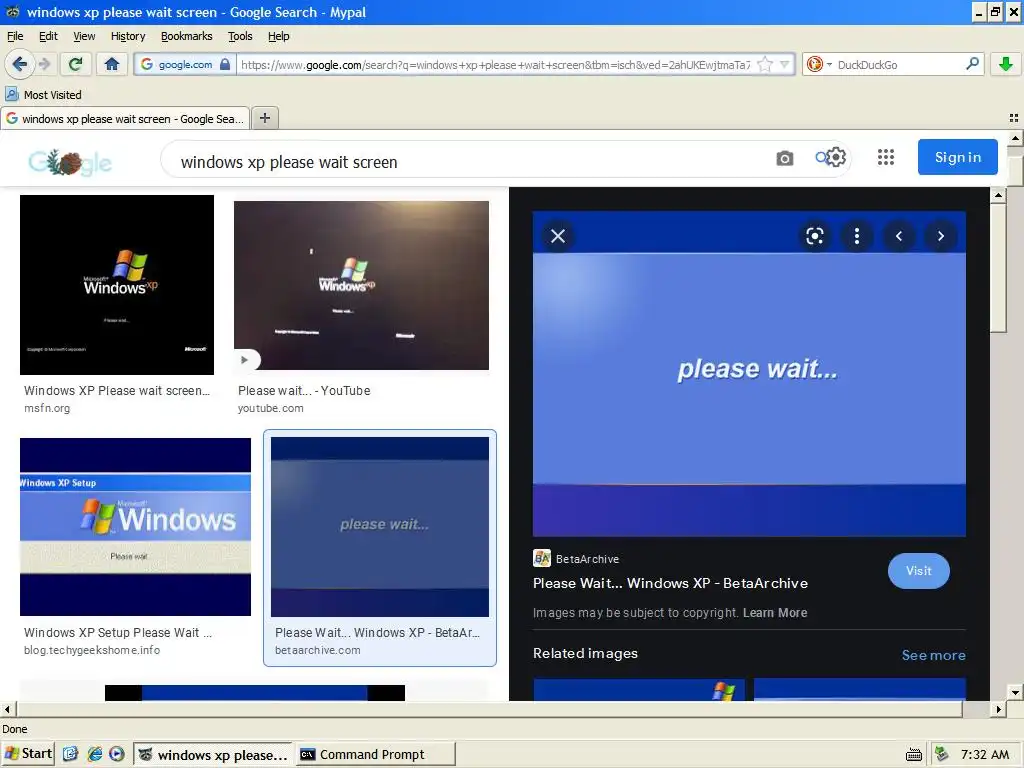Open the File menu
This screenshot has width=1024, height=768.
tap(15, 36)
